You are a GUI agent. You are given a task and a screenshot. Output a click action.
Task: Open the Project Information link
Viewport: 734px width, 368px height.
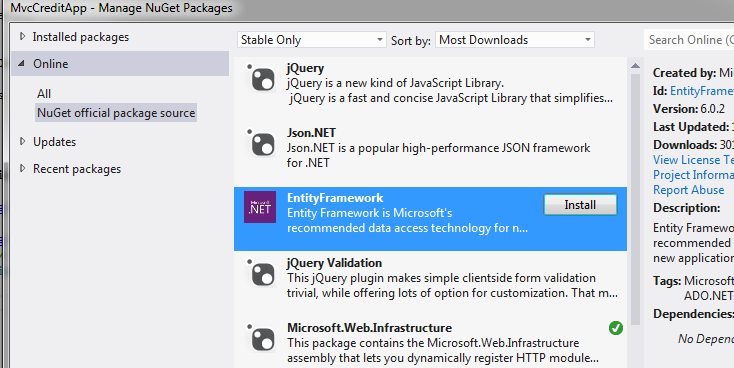click(693, 175)
